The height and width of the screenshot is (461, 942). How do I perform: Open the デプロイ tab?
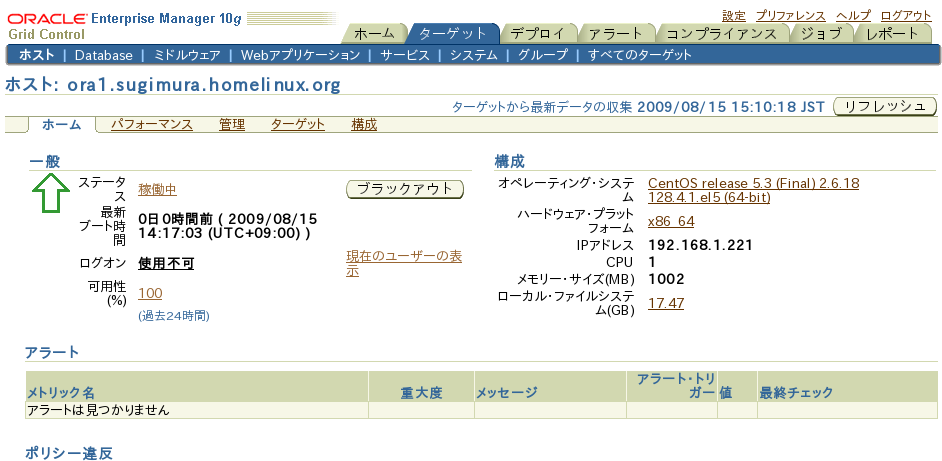pos(538,34)
